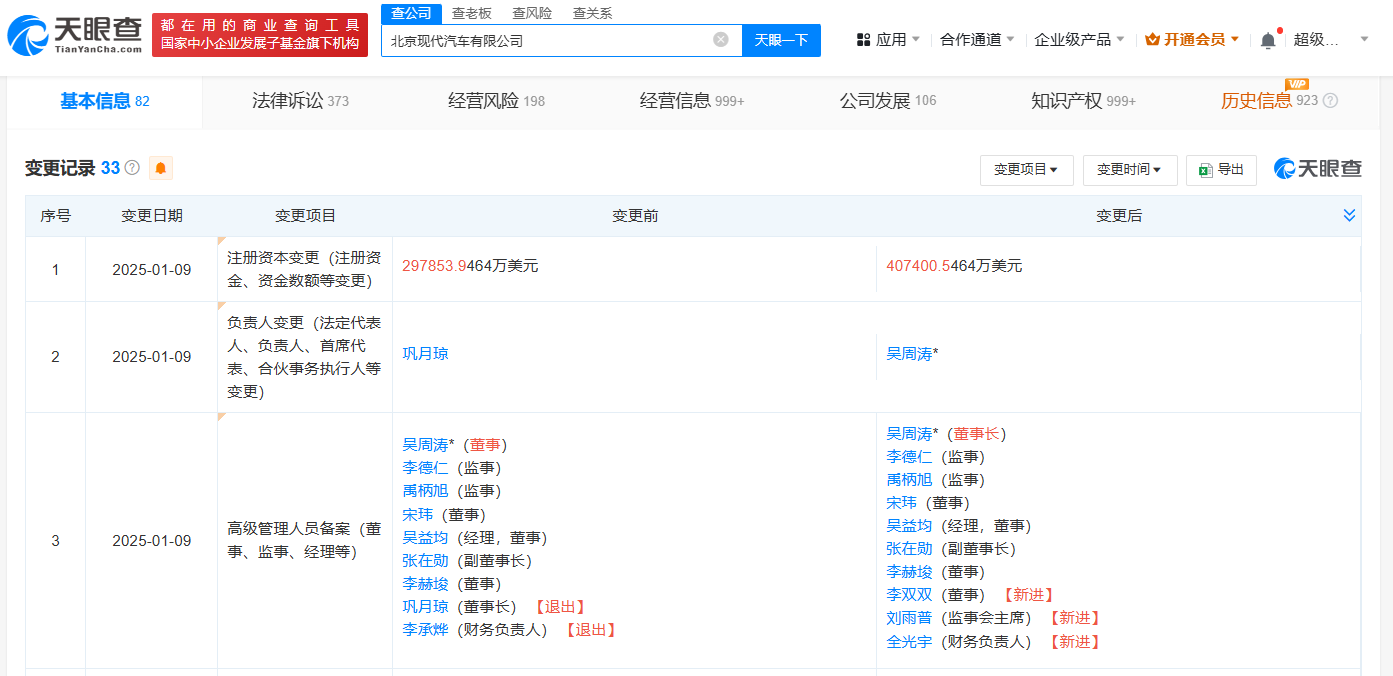Open the 变更时间 filter dropdown
Image resolution: width=1393 pixels, height=676 pixels.
tap(1130, 170)
